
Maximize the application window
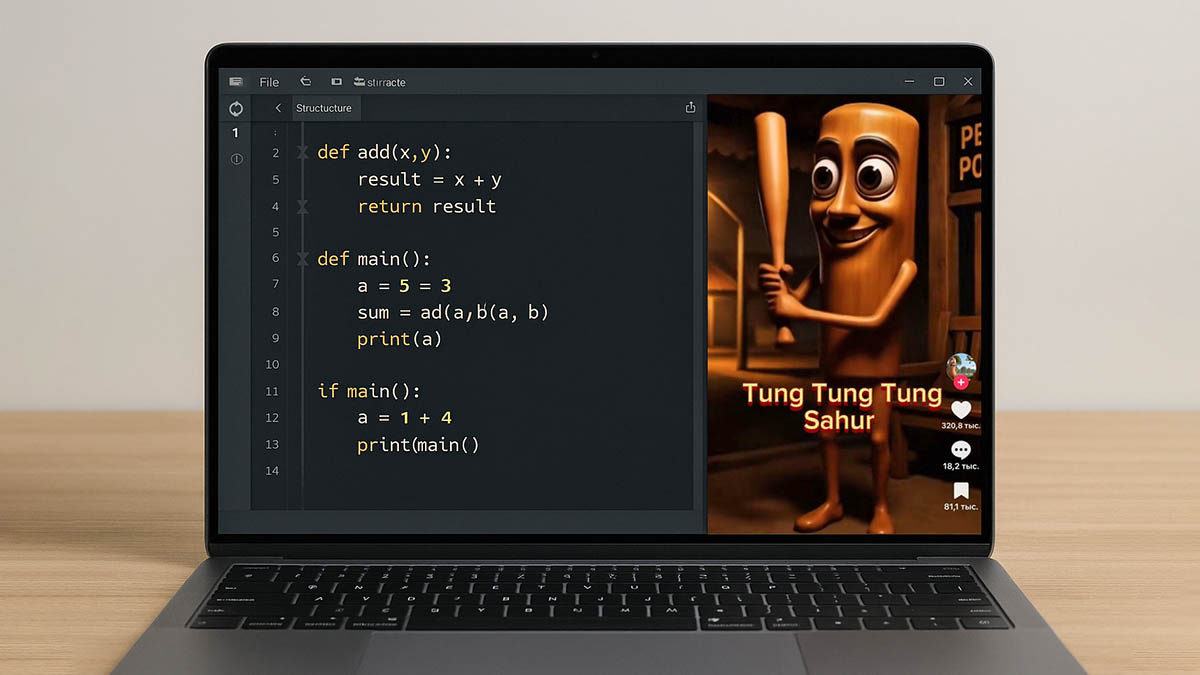click(x=939, y=82)
